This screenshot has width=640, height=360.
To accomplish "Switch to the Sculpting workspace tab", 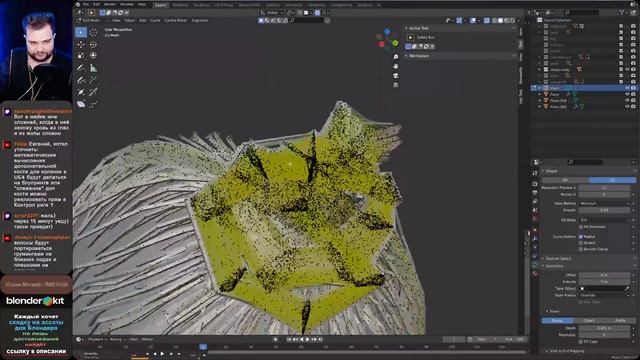I will tap(201, 5).
